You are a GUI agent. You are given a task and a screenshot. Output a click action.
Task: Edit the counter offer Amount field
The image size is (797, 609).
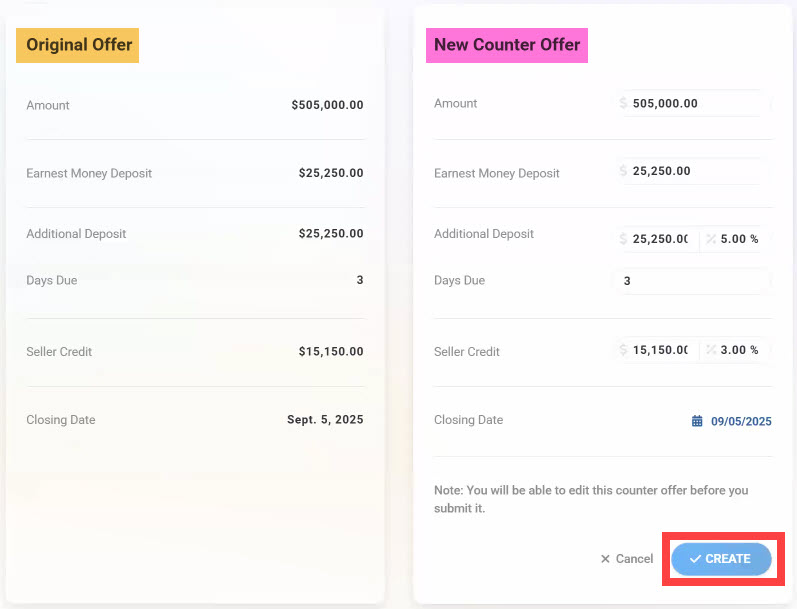[694, 103]
